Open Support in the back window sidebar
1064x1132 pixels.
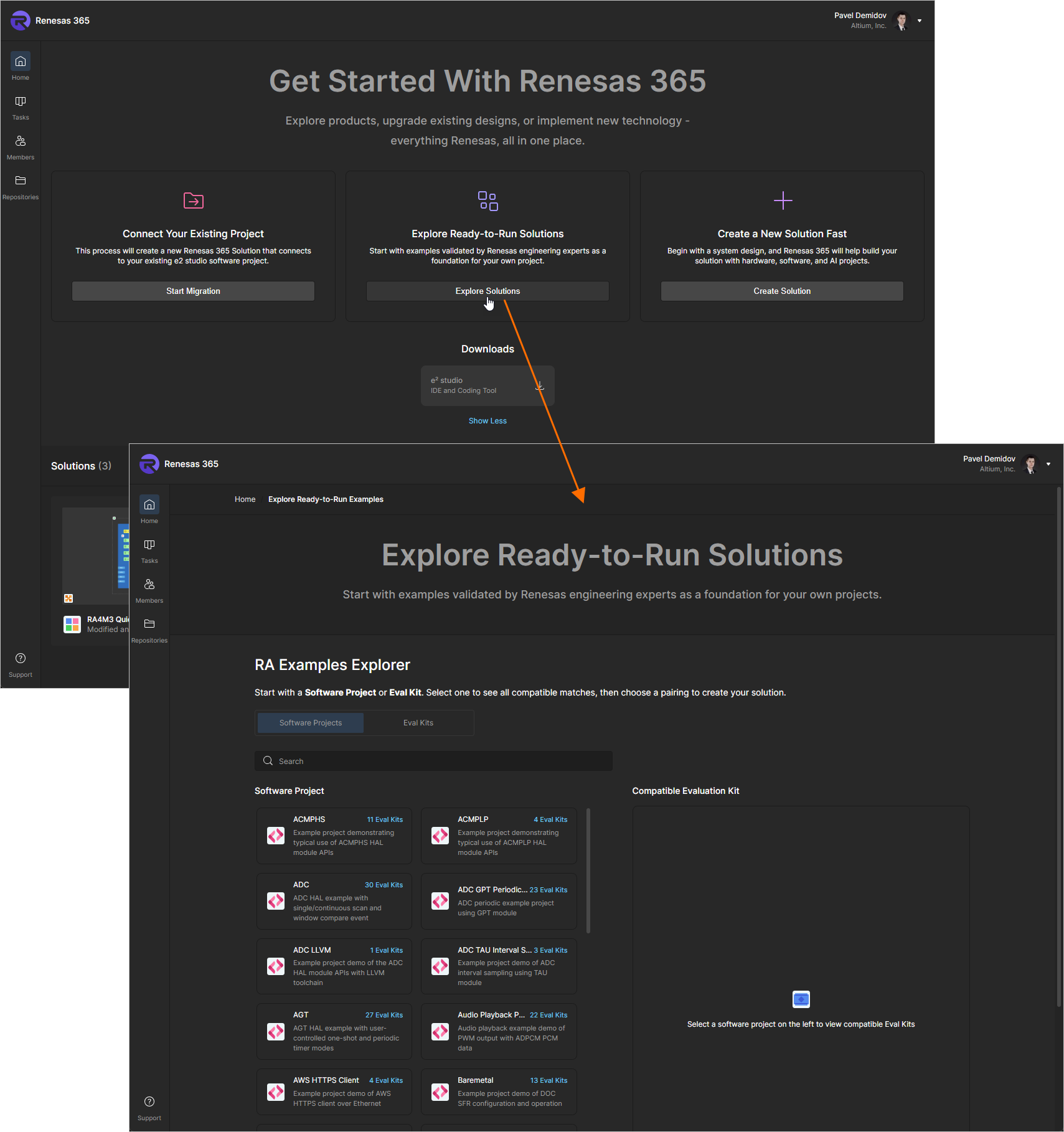[21, 665]
